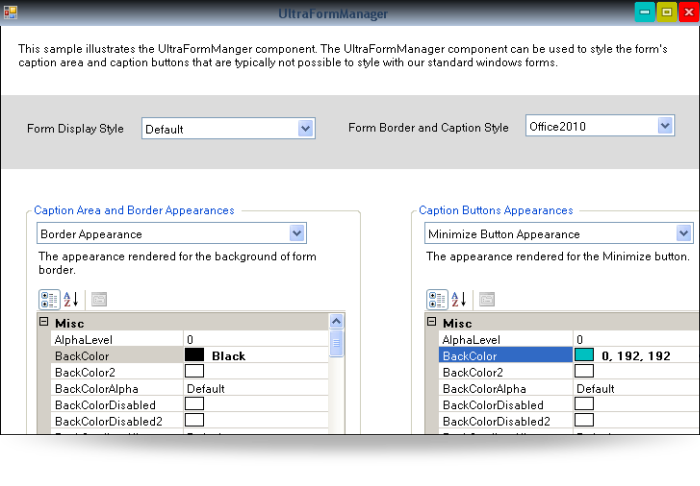Click the Form Border and Caption Style label
The height and width of the screenshot is (486, 700).
tap(428, 128)
